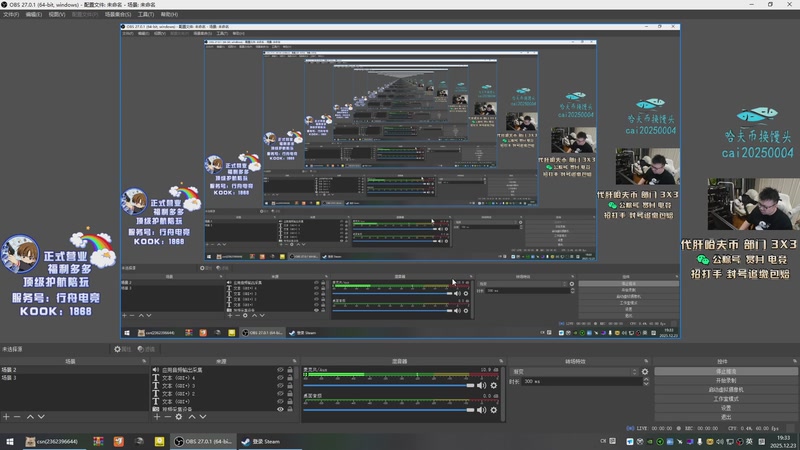
Task: Mute the 桌面音频 speaker icon
Action: coord(481,410)
